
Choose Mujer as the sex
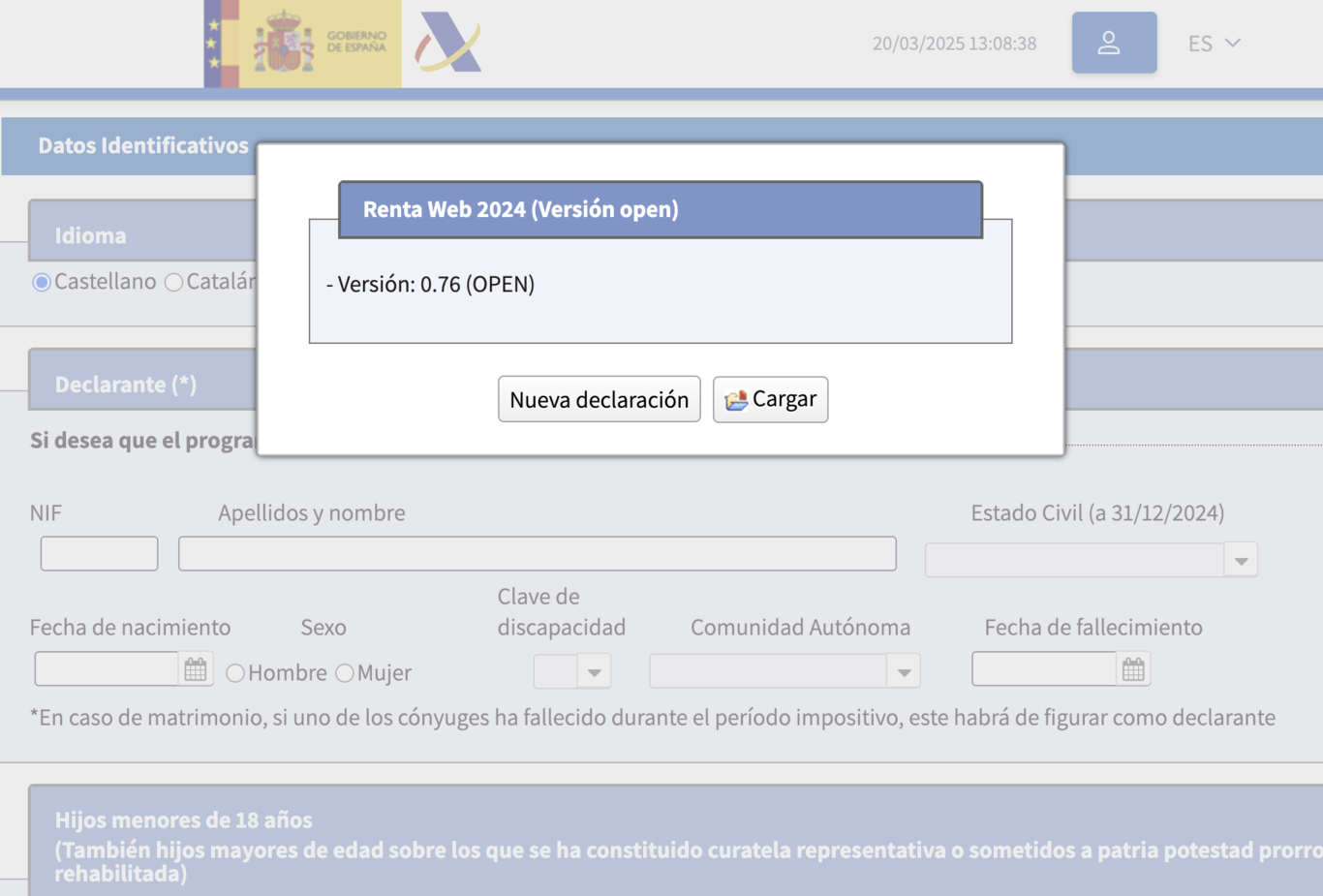tap(345, 673)
